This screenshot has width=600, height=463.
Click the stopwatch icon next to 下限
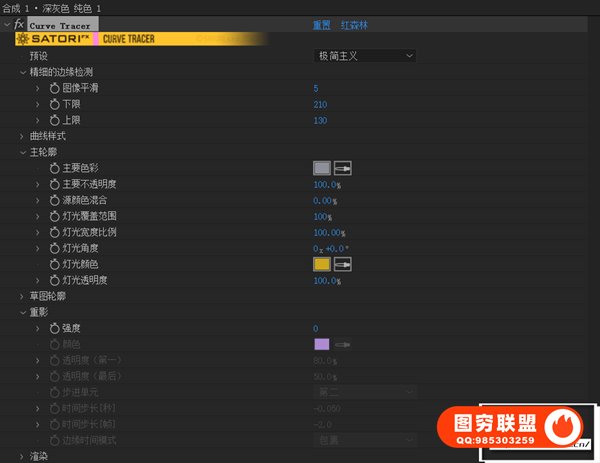tap(55, 104)
